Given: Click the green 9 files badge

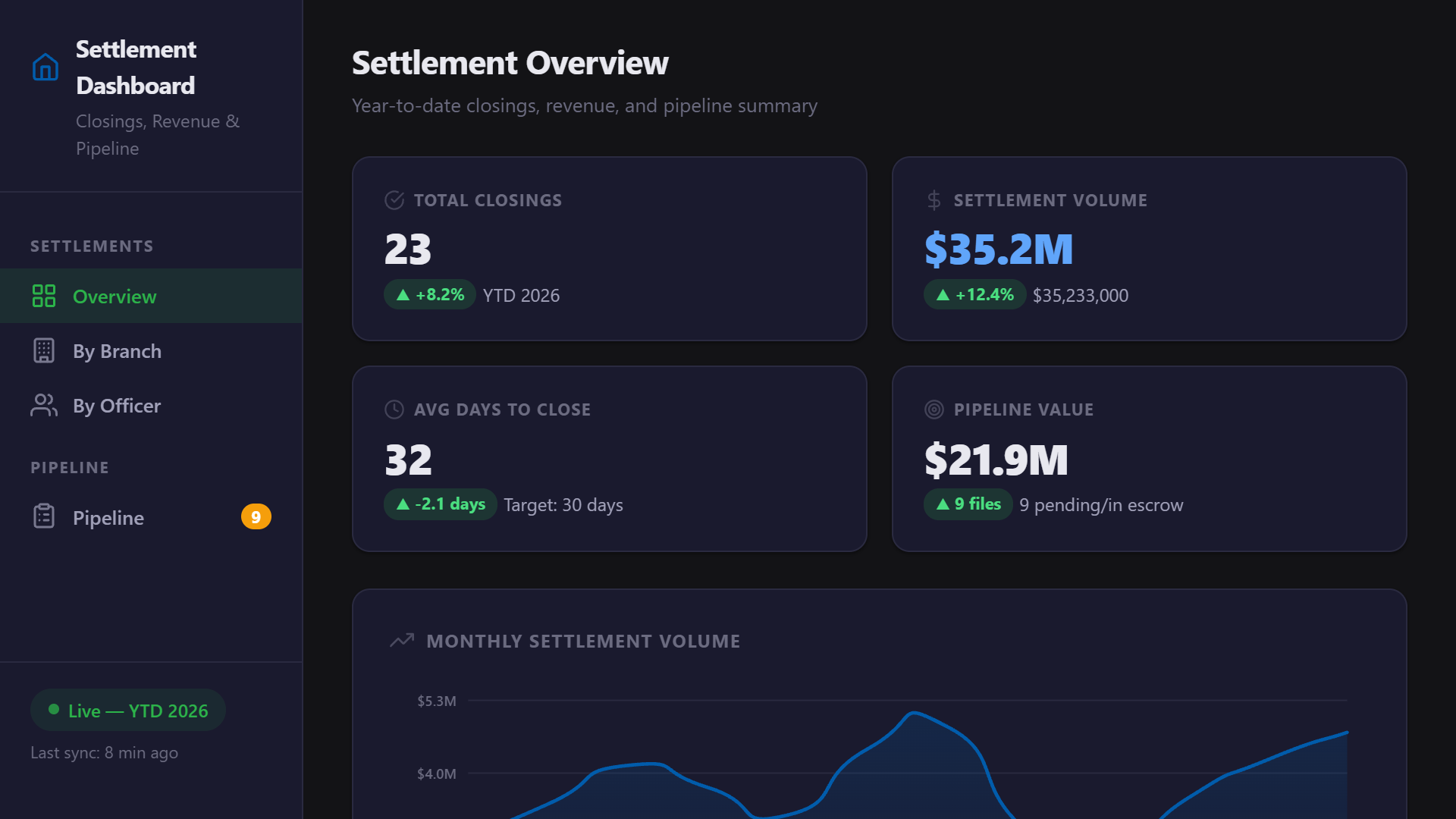Looking at the screenshot, I should click(968, 504).
